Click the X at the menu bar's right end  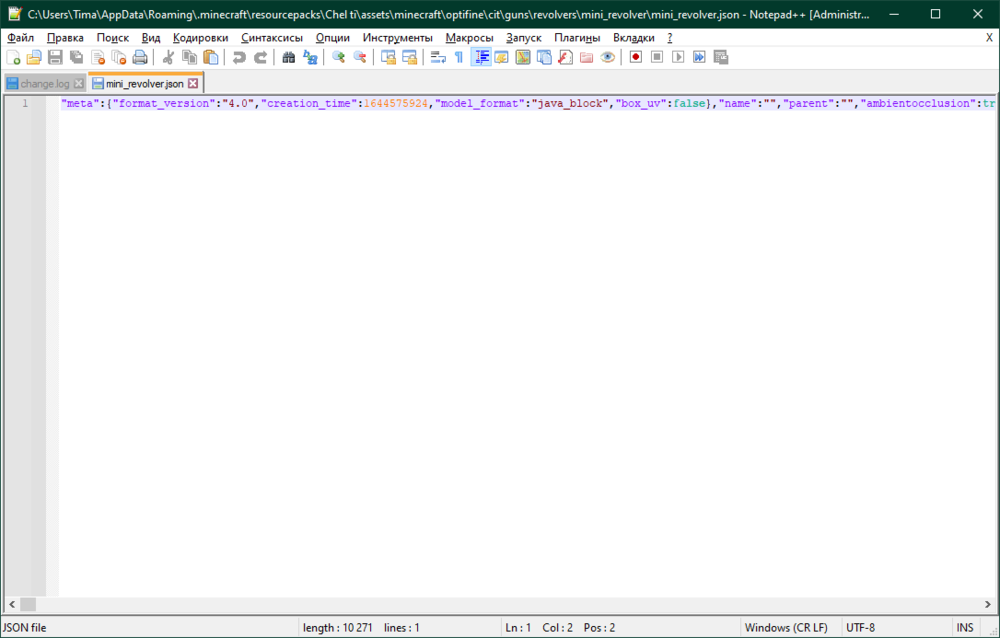989,38
